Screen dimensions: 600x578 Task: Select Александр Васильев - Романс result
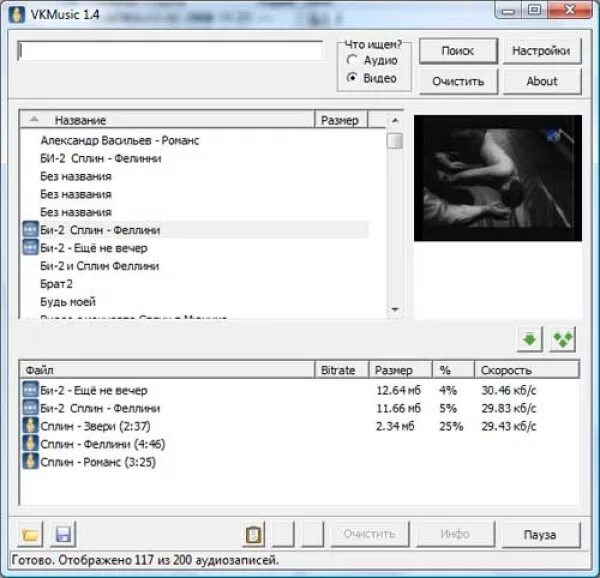[120, 140]
